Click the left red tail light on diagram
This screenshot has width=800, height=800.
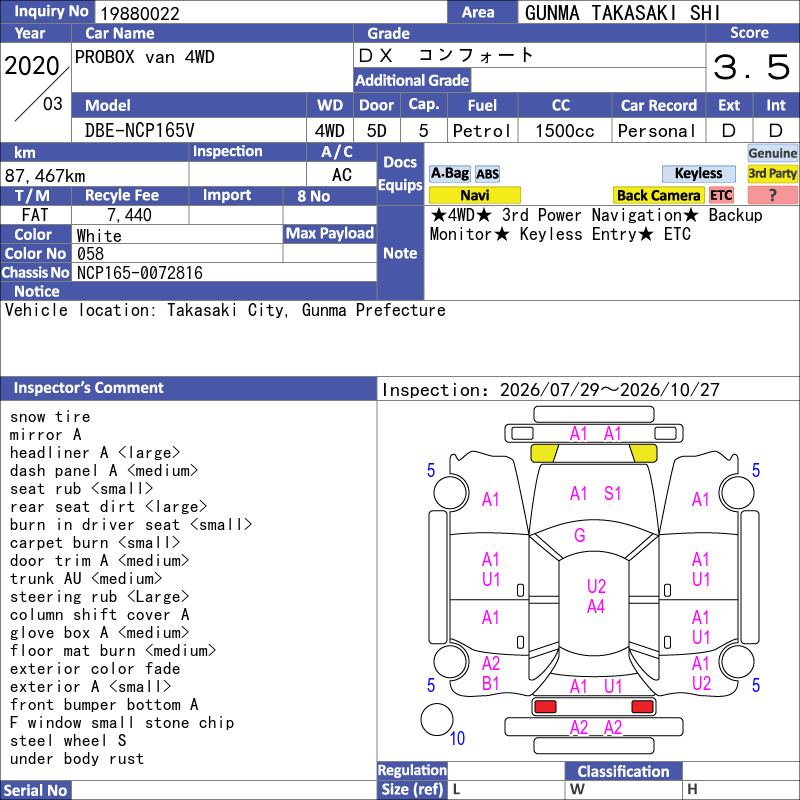(545, 707)
